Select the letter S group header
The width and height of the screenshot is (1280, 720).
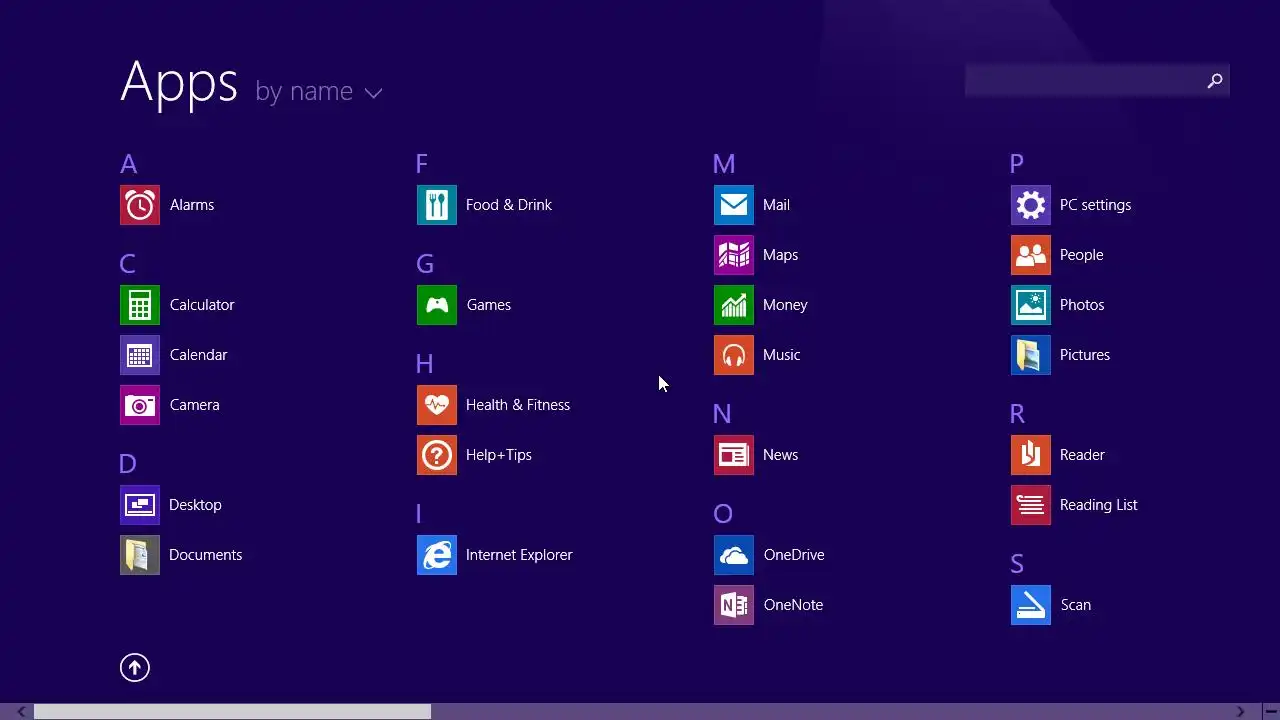tap(1017, 564)
